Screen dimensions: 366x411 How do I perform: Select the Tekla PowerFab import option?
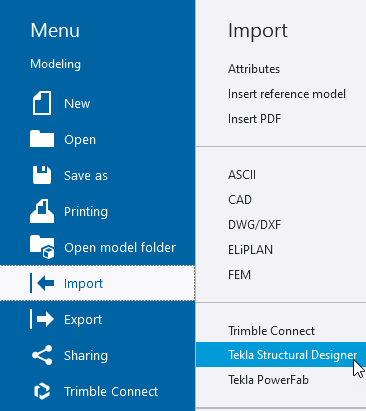tap(268, 380)
